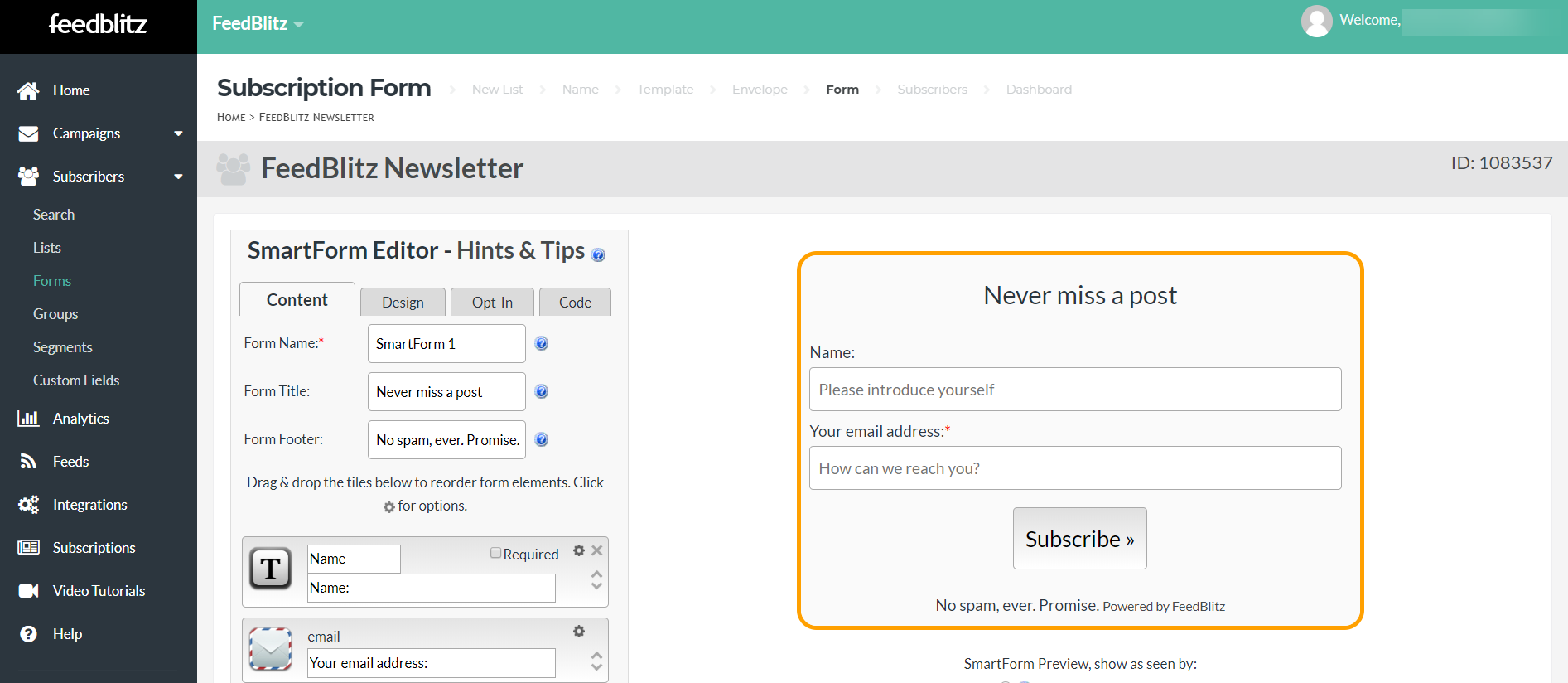The height and width of the screenshot is (683, 1568).
Task: Open the Help question mark icon
Action: [28, 634]
